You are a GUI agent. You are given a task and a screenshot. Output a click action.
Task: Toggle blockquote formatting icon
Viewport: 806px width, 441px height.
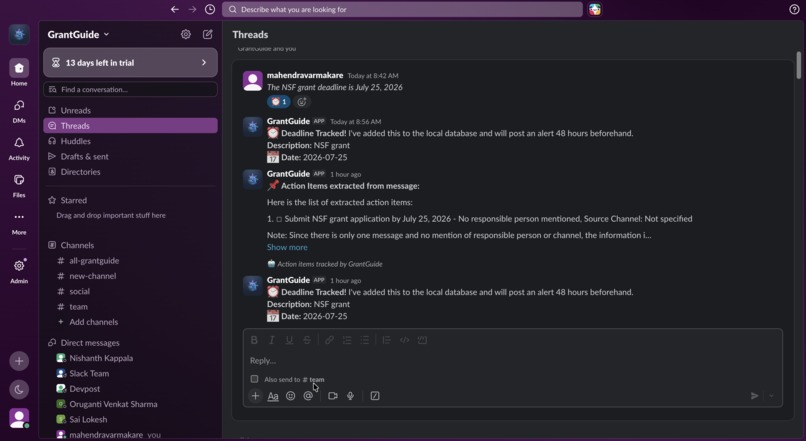(387, 340)
